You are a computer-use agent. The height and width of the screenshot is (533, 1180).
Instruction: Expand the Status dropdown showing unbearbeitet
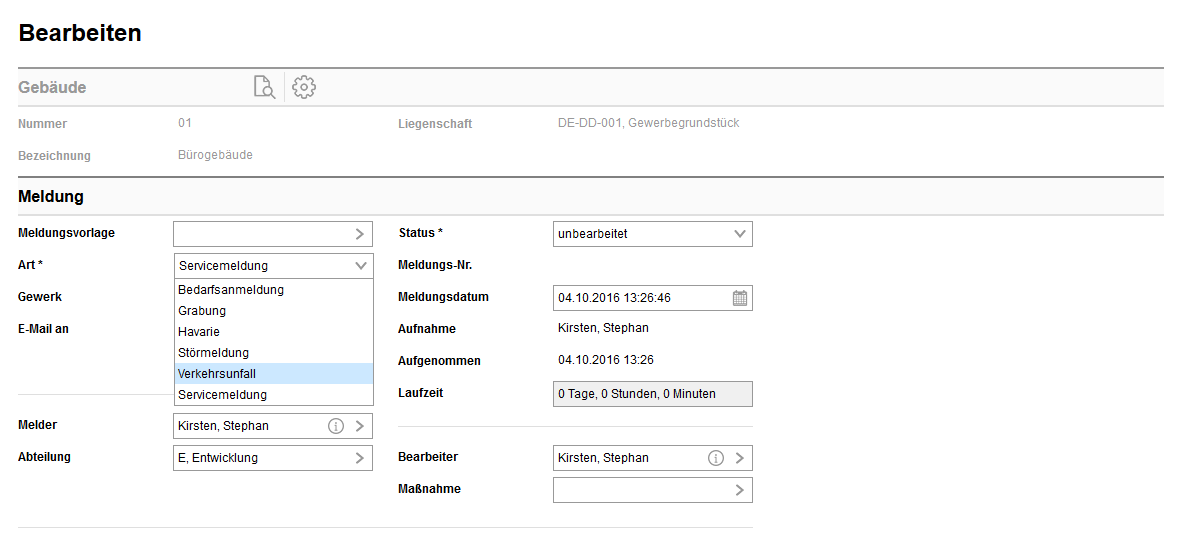[740, 234]
